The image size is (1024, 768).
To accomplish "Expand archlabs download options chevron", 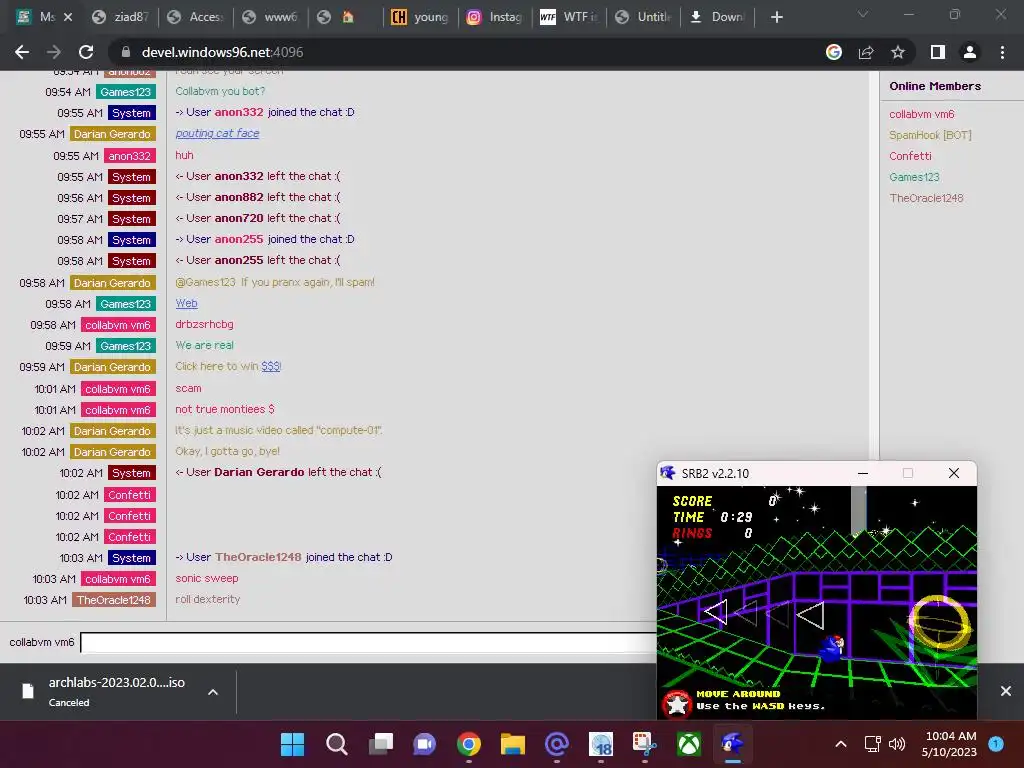I will (x=213, y=692).
